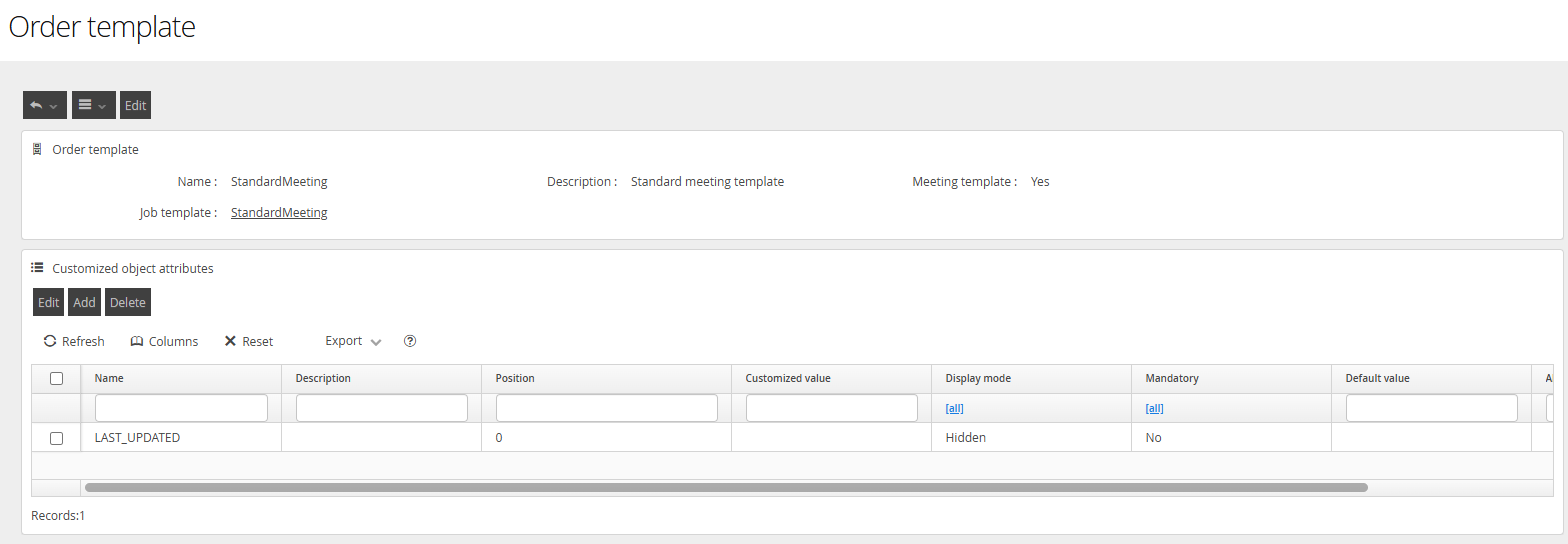The height and width of the screenshot is (544, 1568).
Task: Click the Refresh icon in grid toolbar
Action: coord(50,341)
